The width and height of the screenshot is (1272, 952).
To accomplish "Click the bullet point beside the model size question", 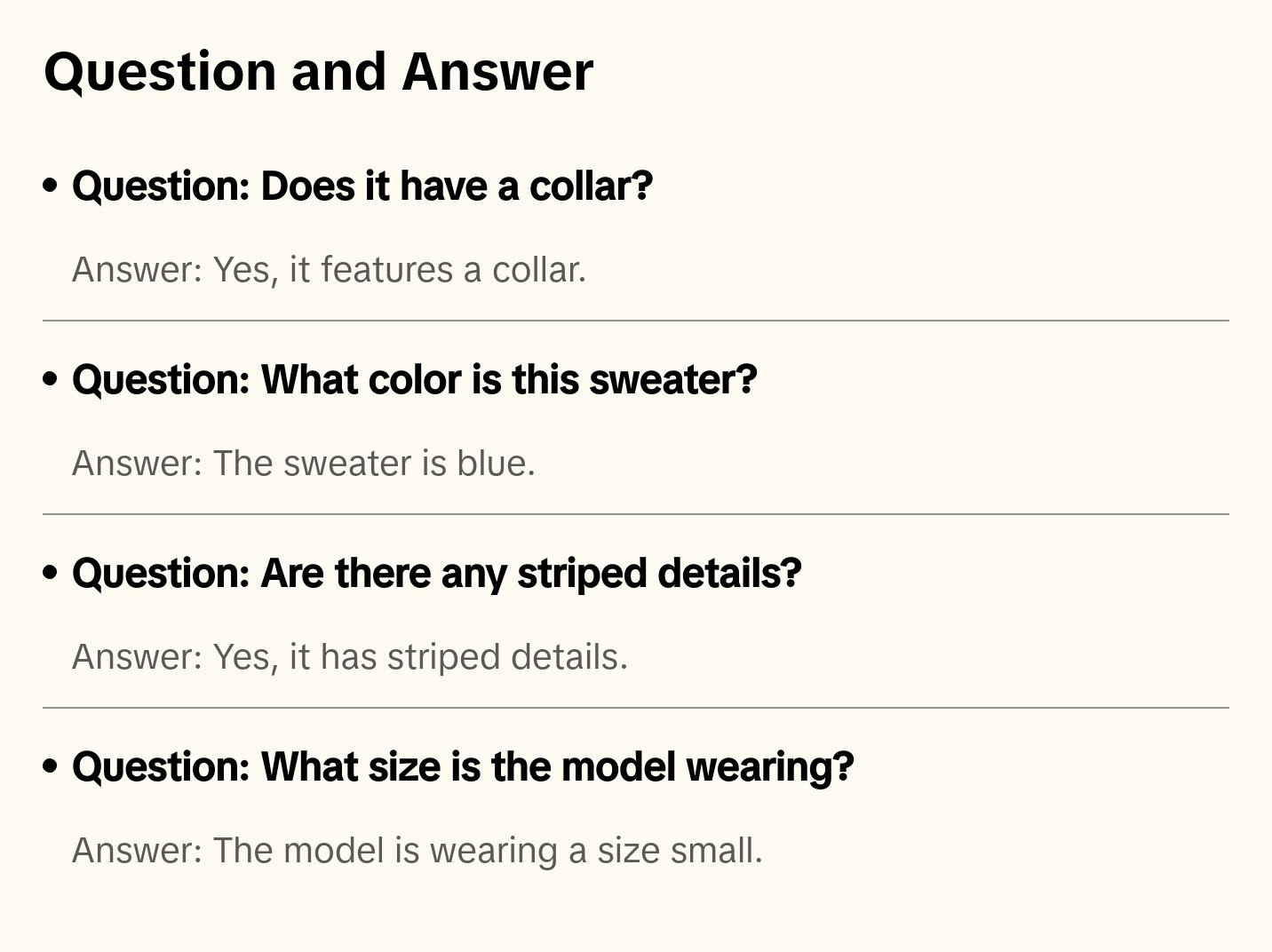I will (x=51, y=767).
